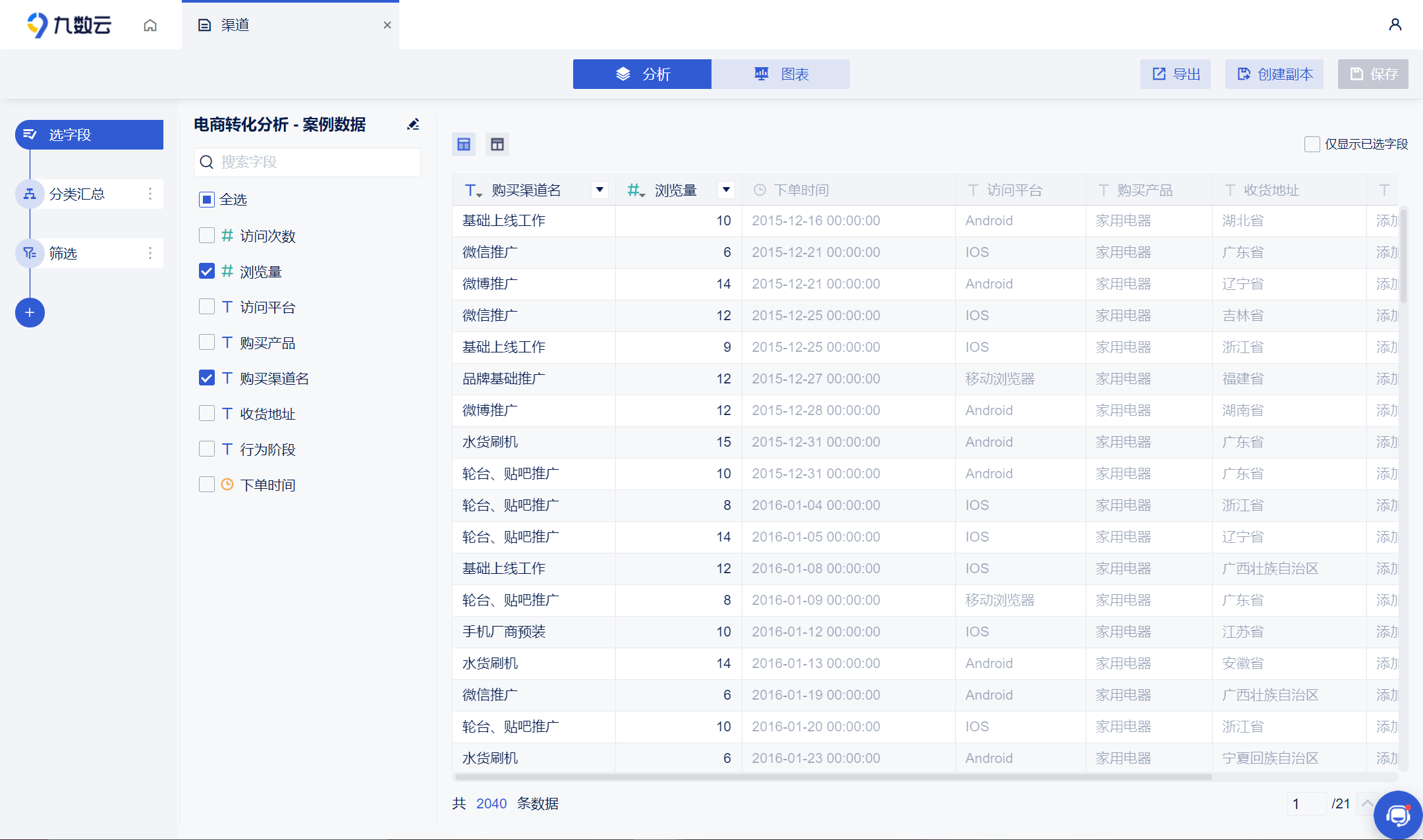Click the home icon in top bar
Screen dimensions: 1423x840
(x=150, y=25)
